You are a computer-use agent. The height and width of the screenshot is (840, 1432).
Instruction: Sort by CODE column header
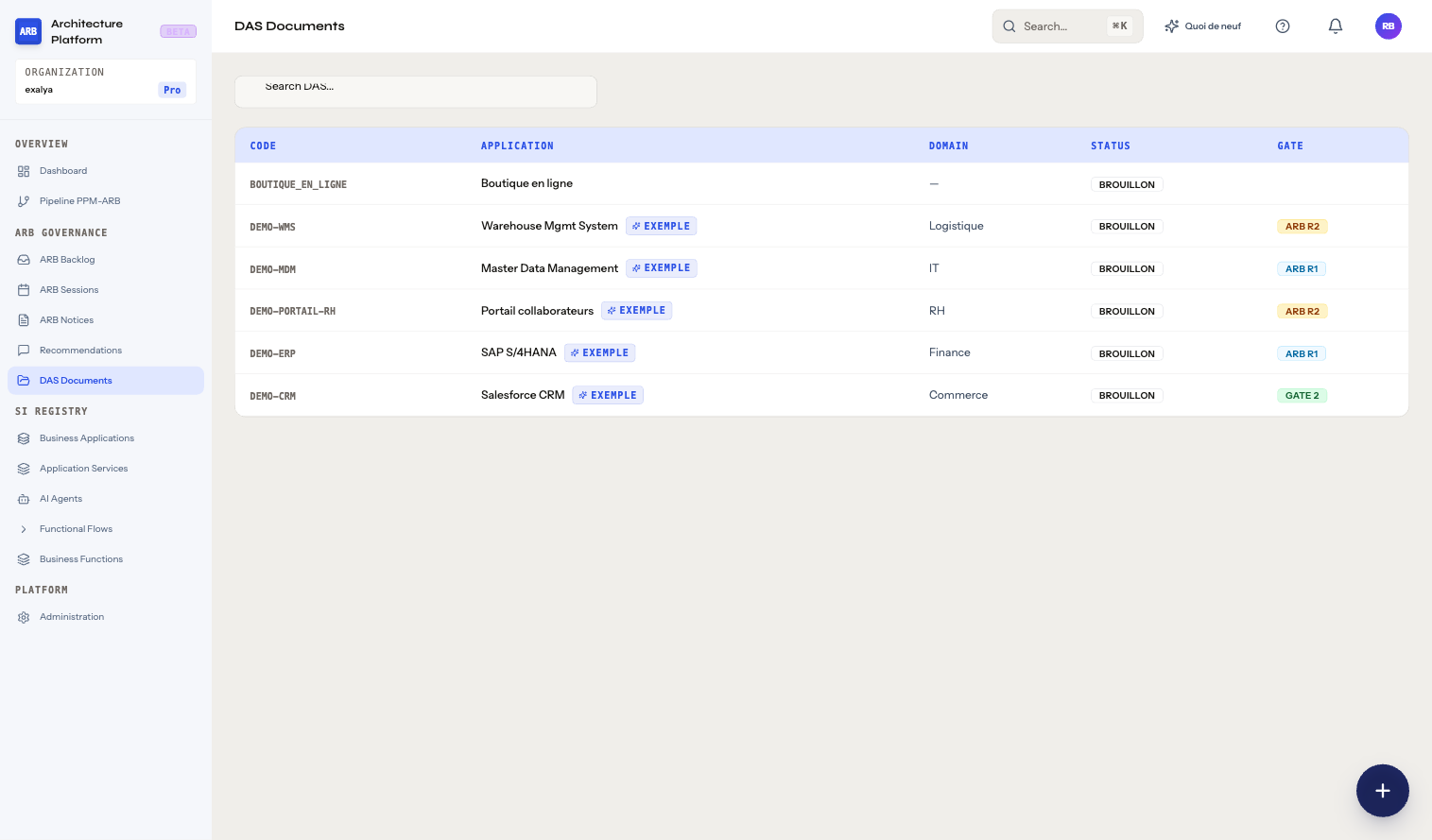[263, 146]
